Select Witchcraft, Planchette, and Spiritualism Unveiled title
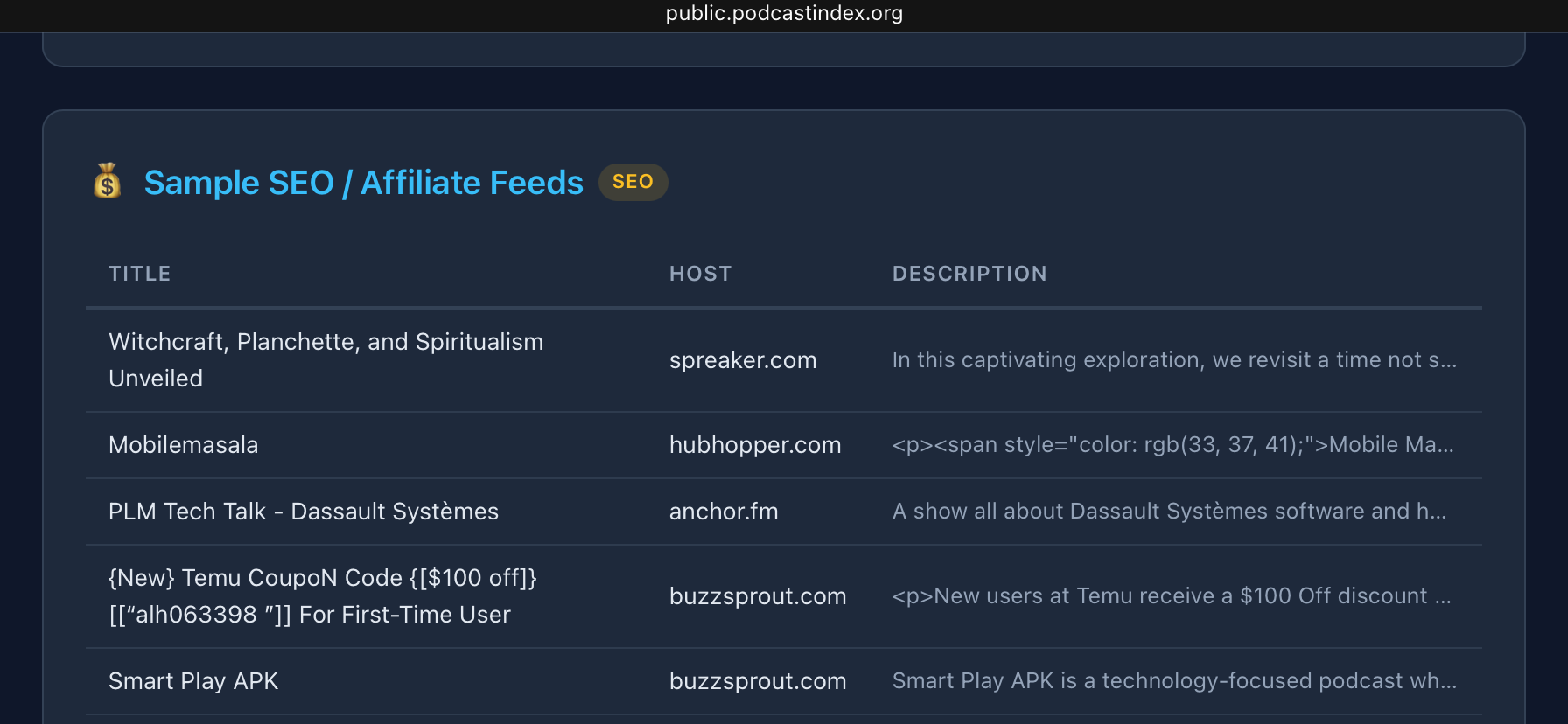This screenshot has height=724, width=1568. click(325, 359)
